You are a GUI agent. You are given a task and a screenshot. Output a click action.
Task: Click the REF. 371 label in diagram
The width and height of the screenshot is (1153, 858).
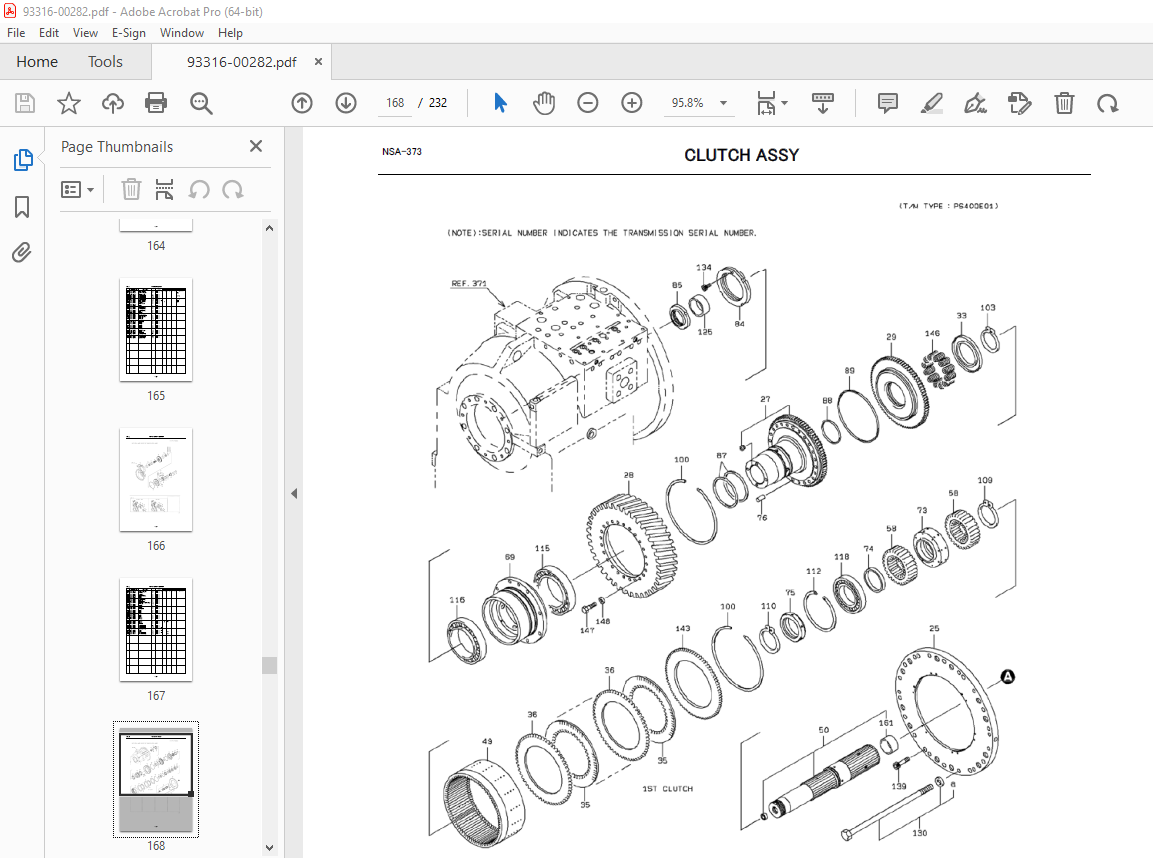[469, 283]
